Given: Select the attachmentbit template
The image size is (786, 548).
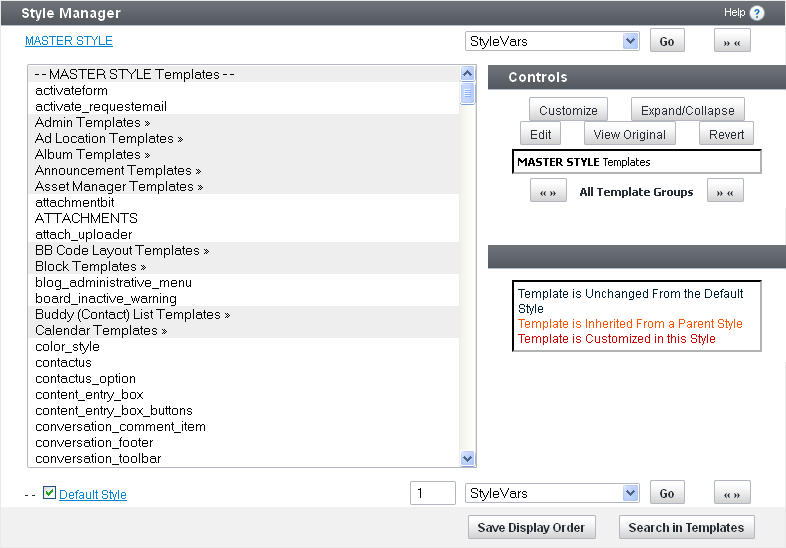Looking at the screenshot, I should tap(243, 202).
